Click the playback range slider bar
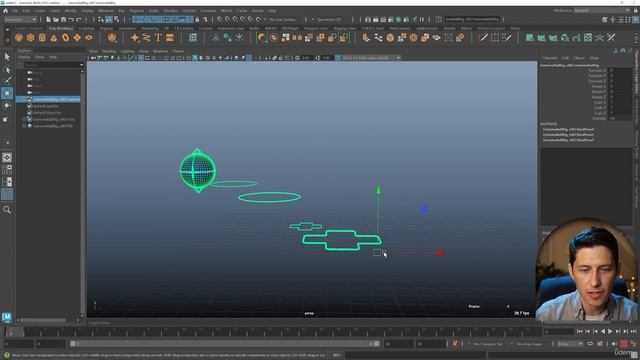Image resolution: width=640 pixels, height=360 pixels. click(224, 344)
